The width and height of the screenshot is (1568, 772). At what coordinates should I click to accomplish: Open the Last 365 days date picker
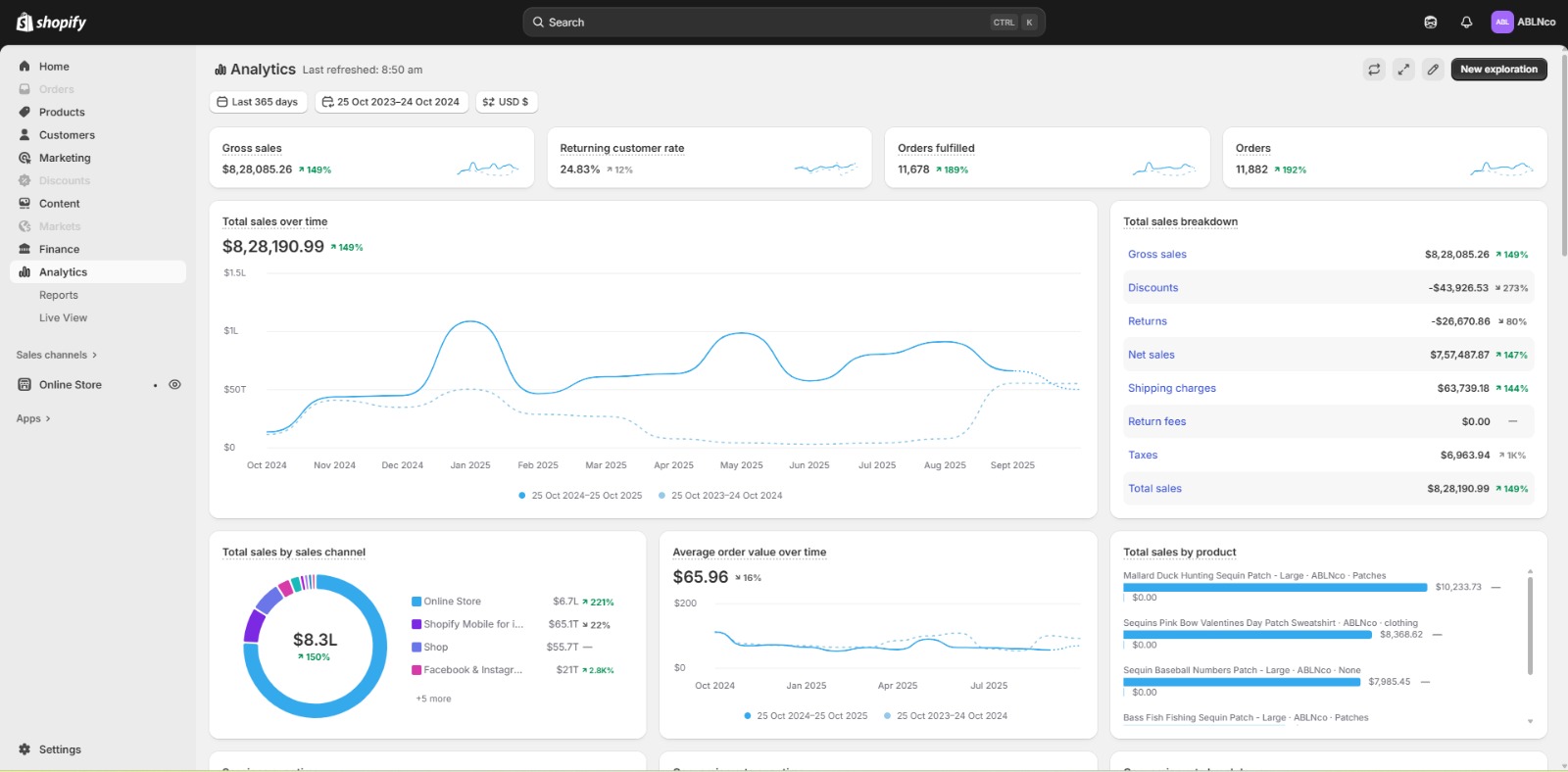[258, 102]
